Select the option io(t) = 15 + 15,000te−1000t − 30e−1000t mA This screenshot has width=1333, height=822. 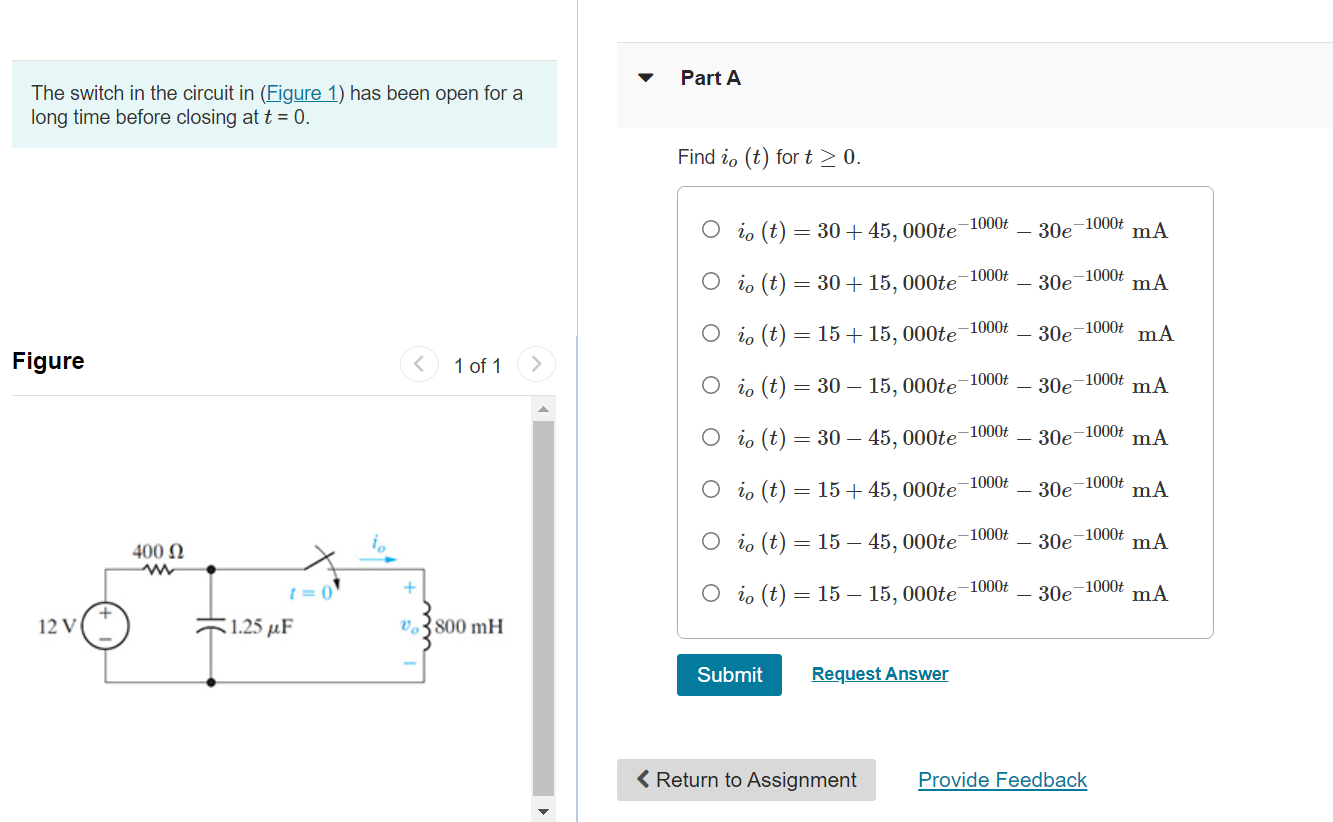(711, 332)
